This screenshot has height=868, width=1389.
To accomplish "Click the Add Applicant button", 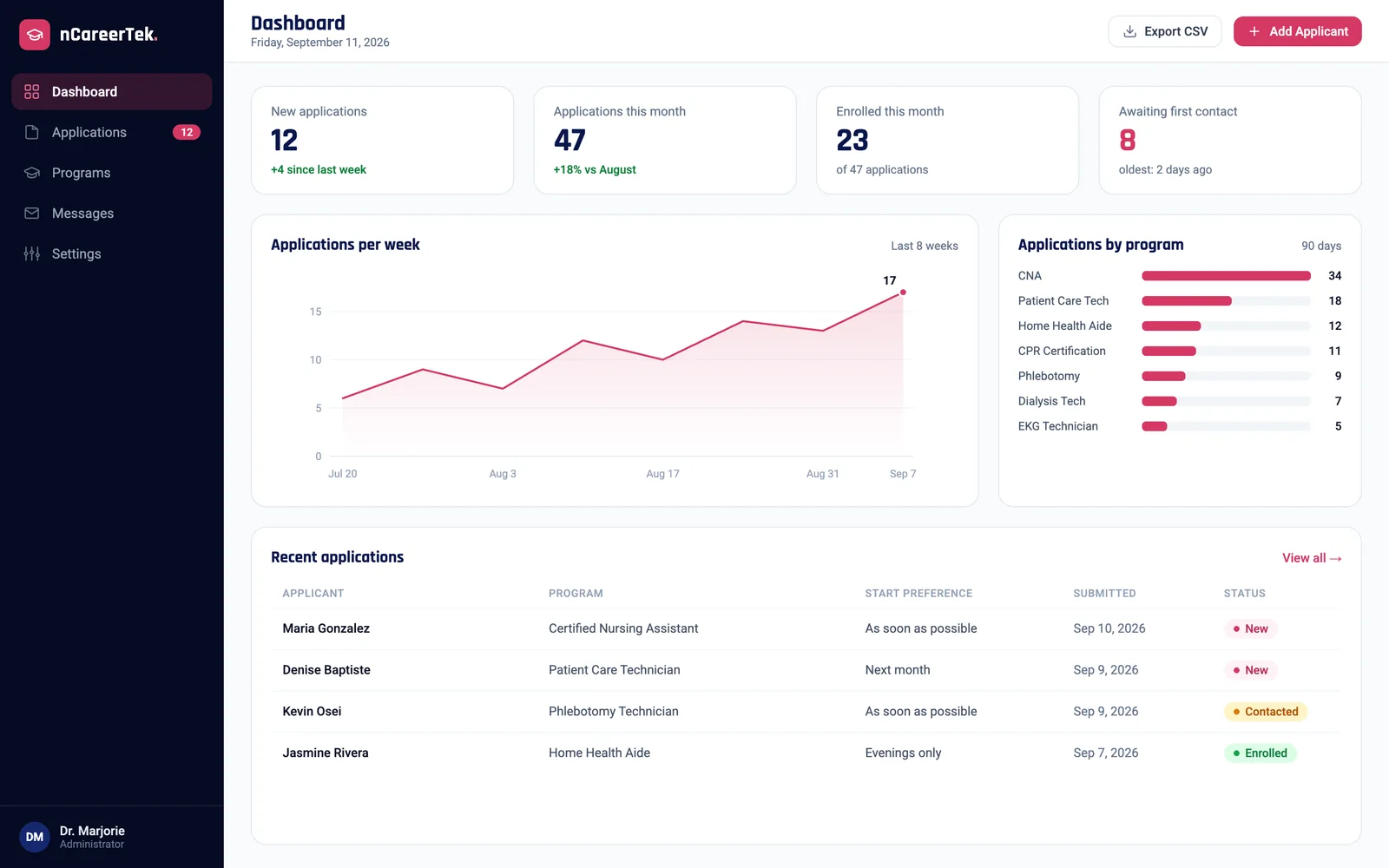I will pyautogui.click(x=1298, y=31).
